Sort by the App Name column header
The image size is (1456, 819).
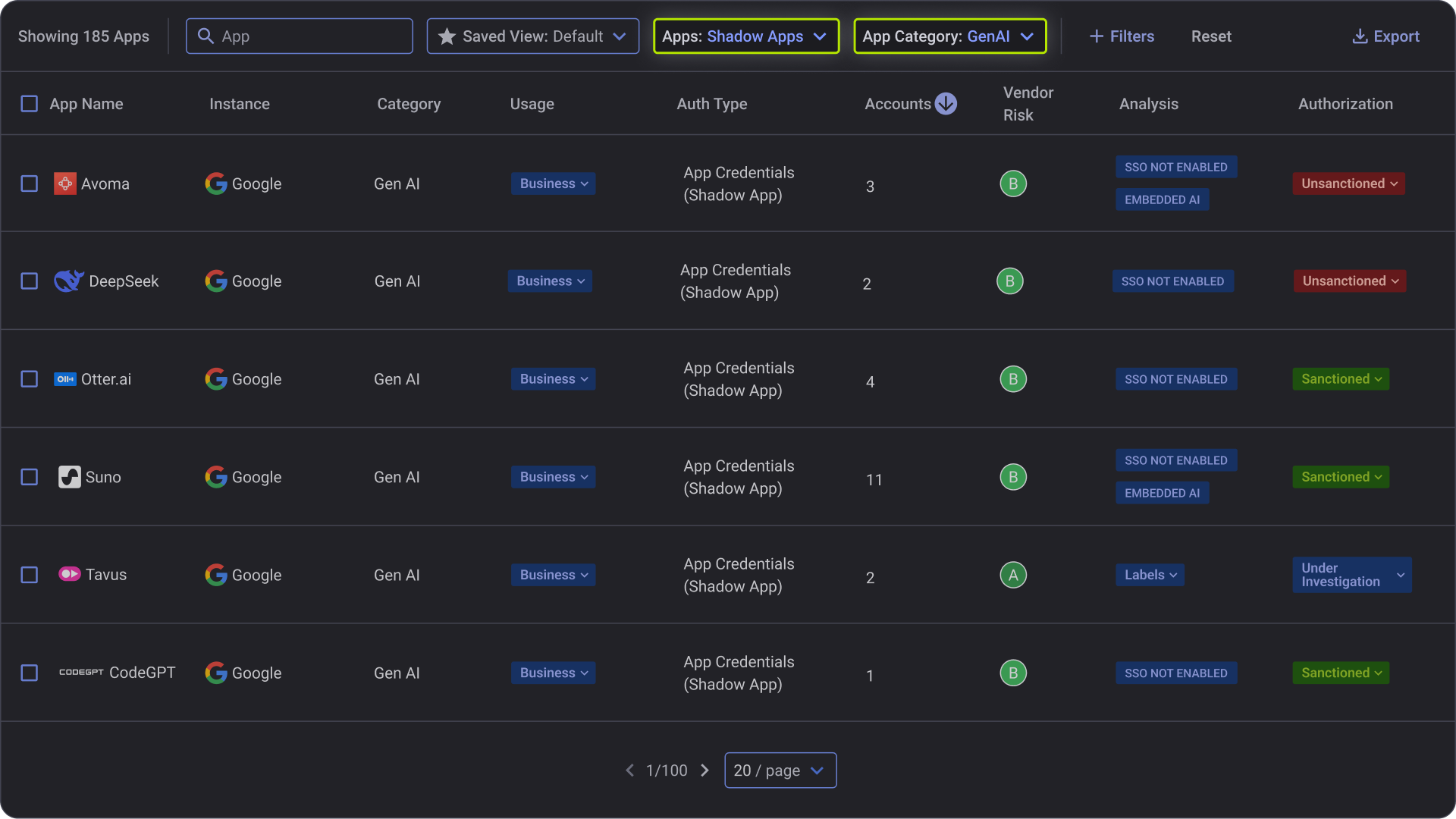pyautogui.click(x=86, y=104)
